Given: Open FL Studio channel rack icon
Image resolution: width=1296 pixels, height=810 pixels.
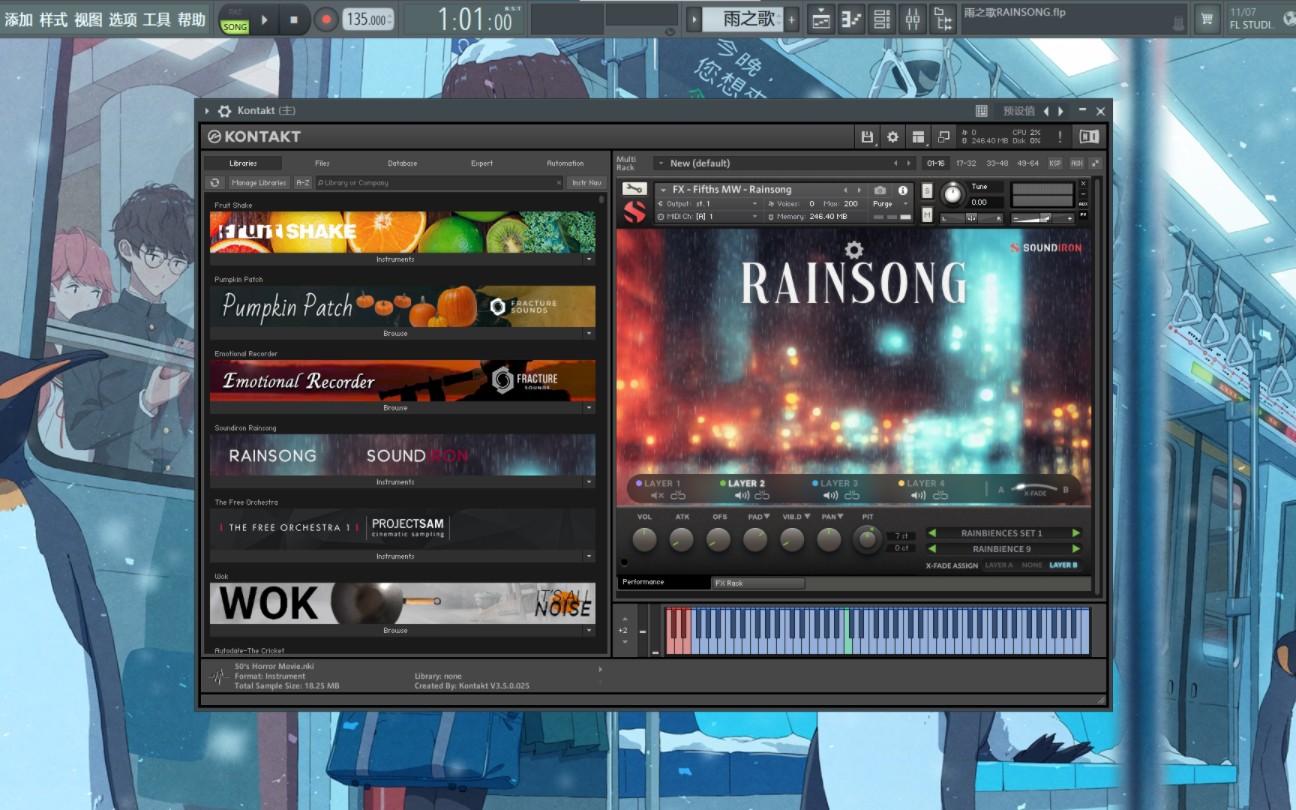Looking at the screenshot, I should click(x=881, y=18).
